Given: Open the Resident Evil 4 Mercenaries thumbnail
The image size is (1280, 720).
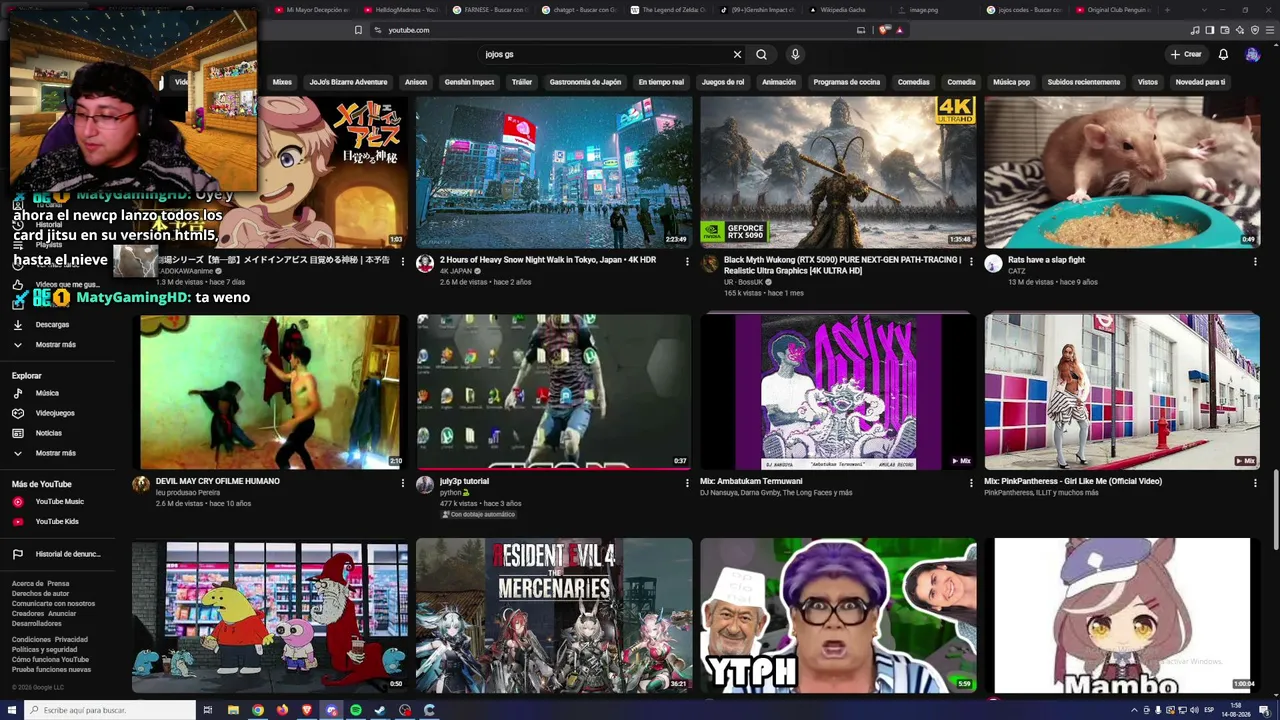Looking at the screenshot, I should click(x=554, y=615).
